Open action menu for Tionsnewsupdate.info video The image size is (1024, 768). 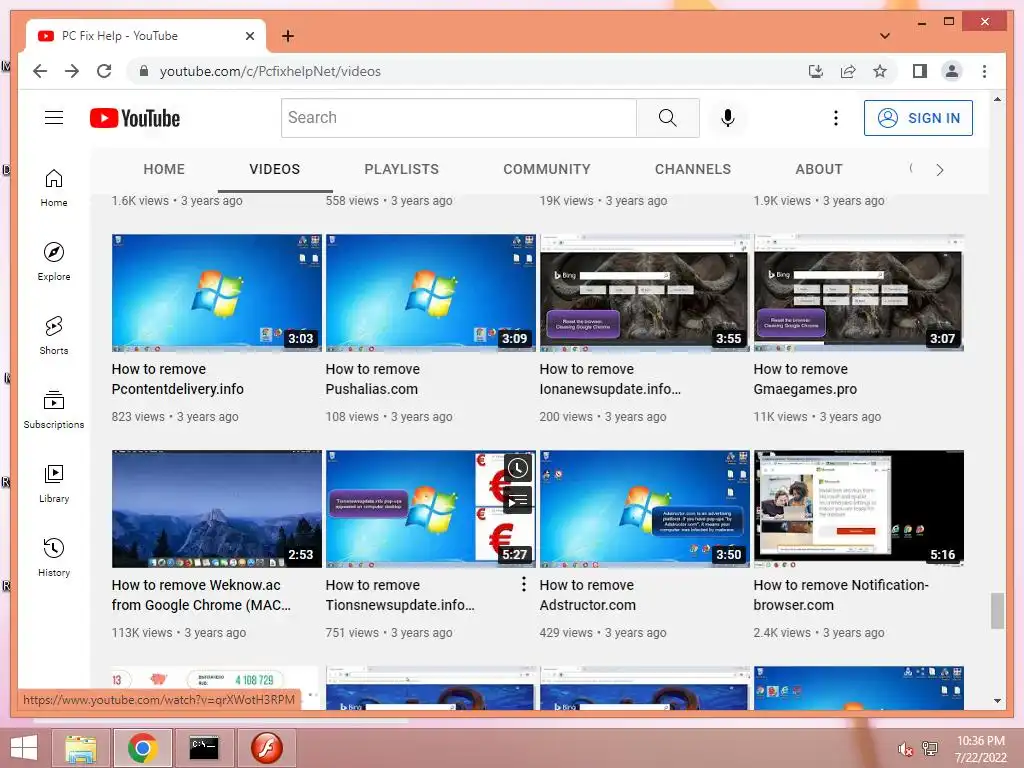point(524,584)
